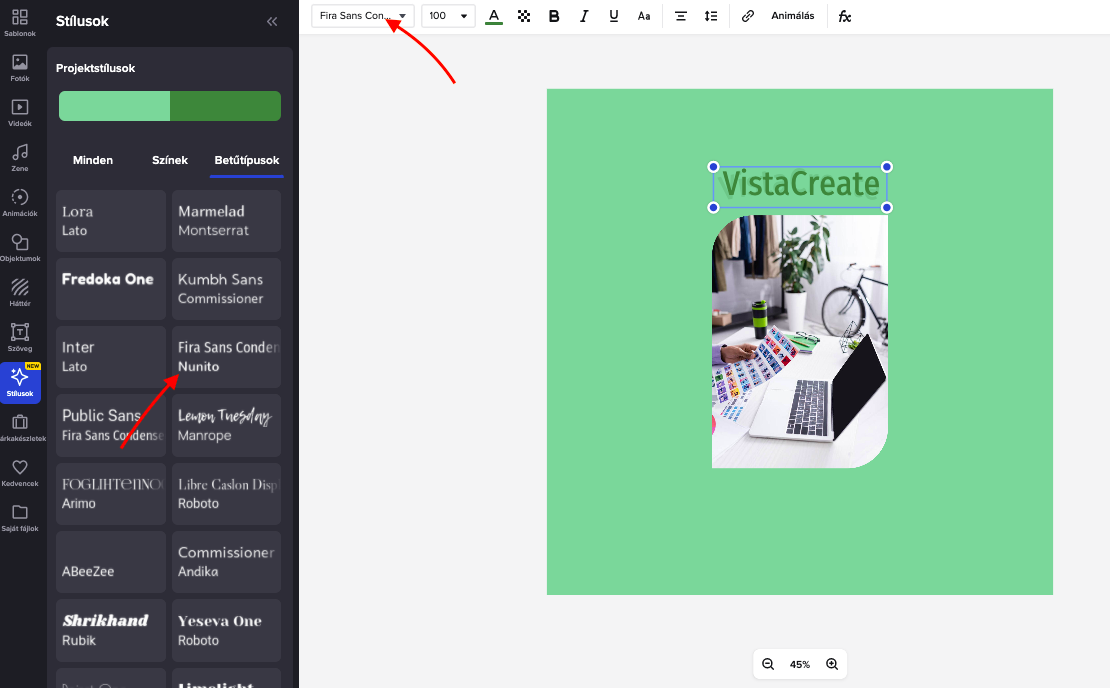Apply Commissioner / Andika font pair

click(227, 562)
